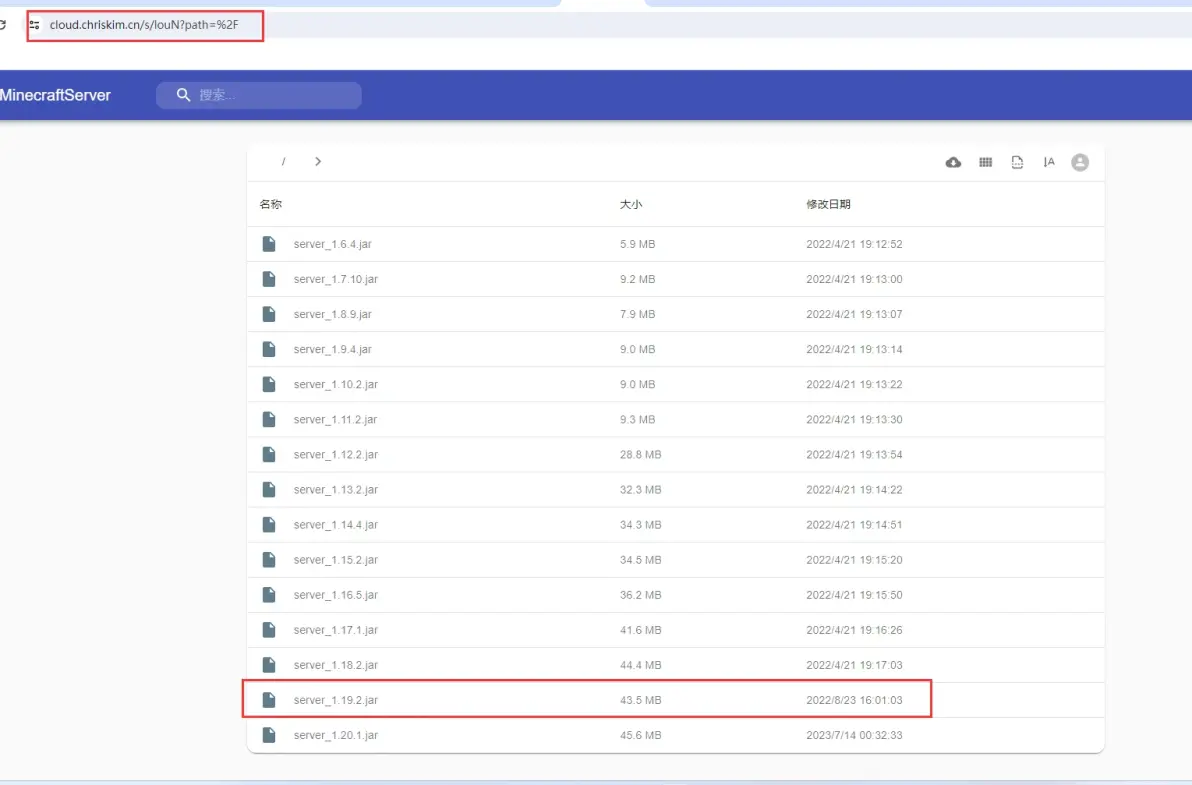
Task: Focus the 搜索 search field
Action: coord(258,95)
